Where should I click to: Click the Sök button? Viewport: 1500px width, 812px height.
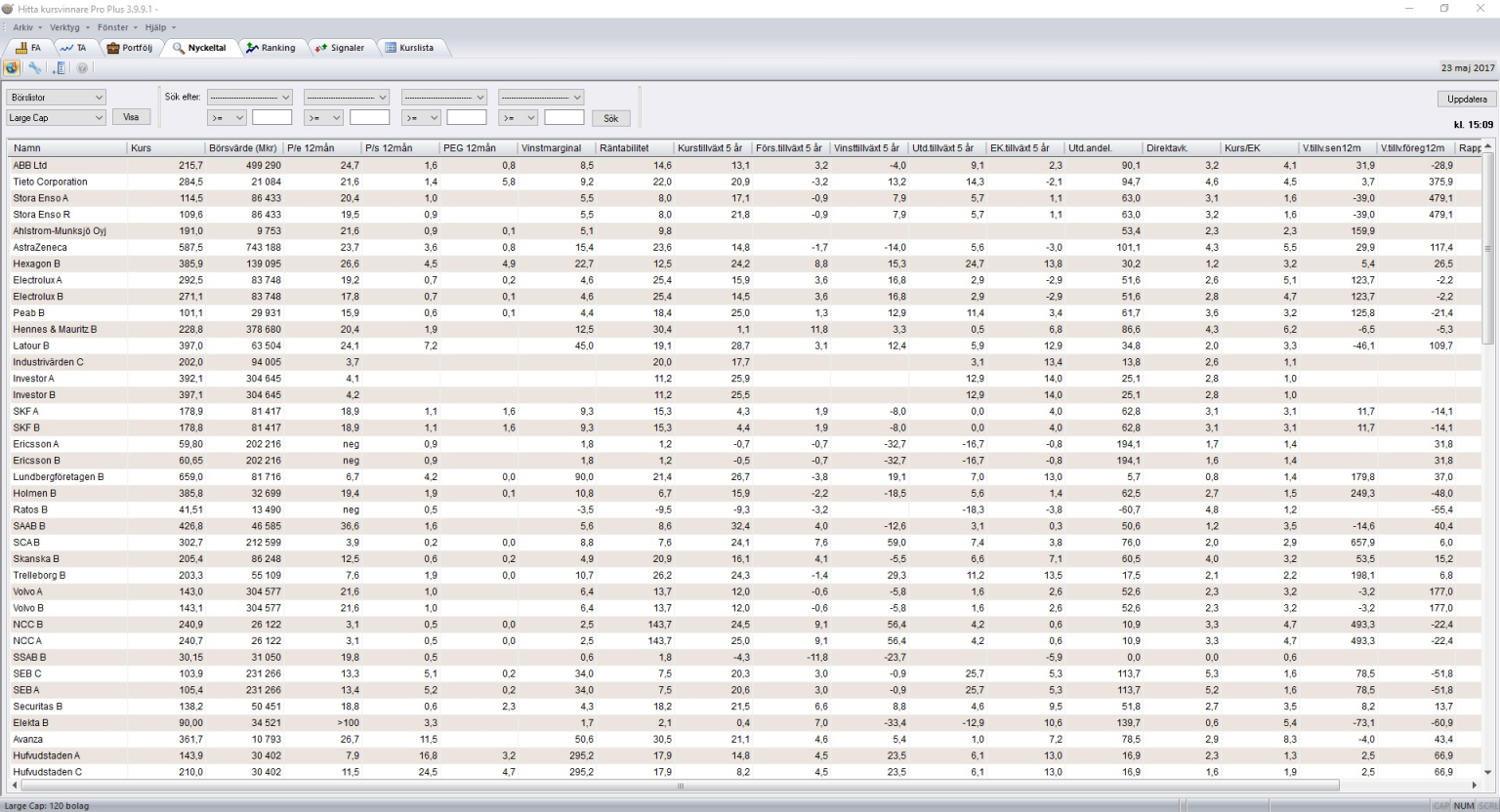610,118
